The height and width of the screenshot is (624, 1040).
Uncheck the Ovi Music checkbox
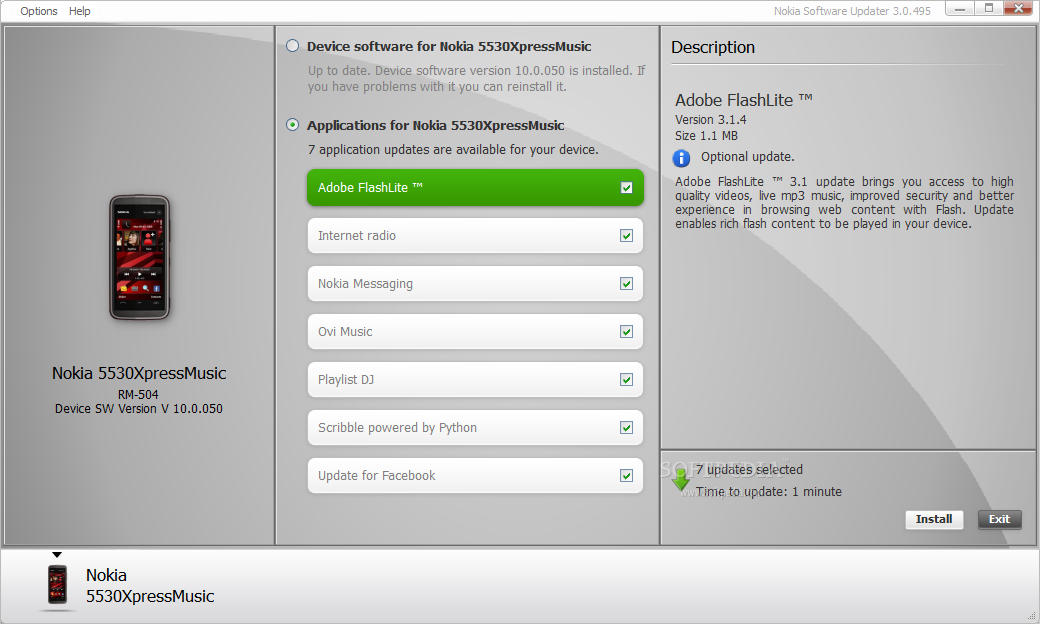tap(626, 332)
